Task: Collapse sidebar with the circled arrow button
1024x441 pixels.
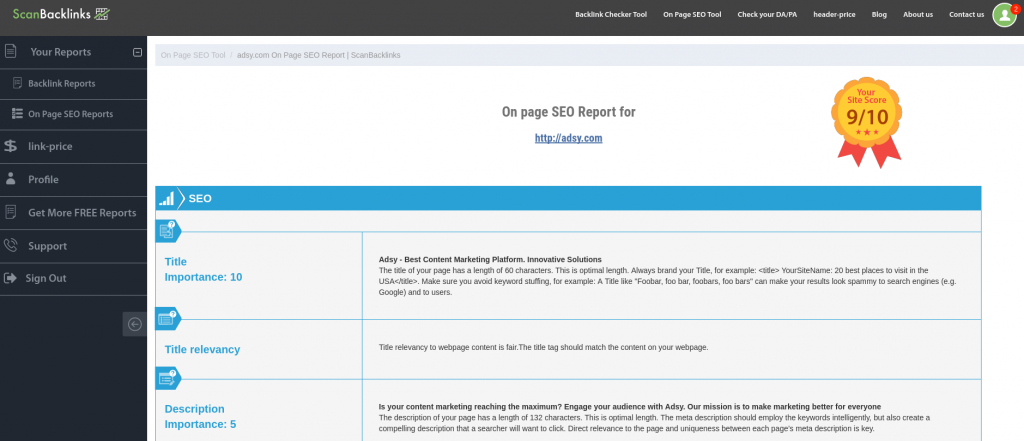Action: [135, 324]
